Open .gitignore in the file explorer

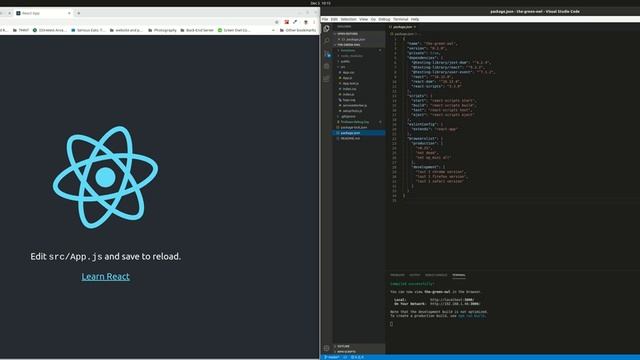[359, 117]
